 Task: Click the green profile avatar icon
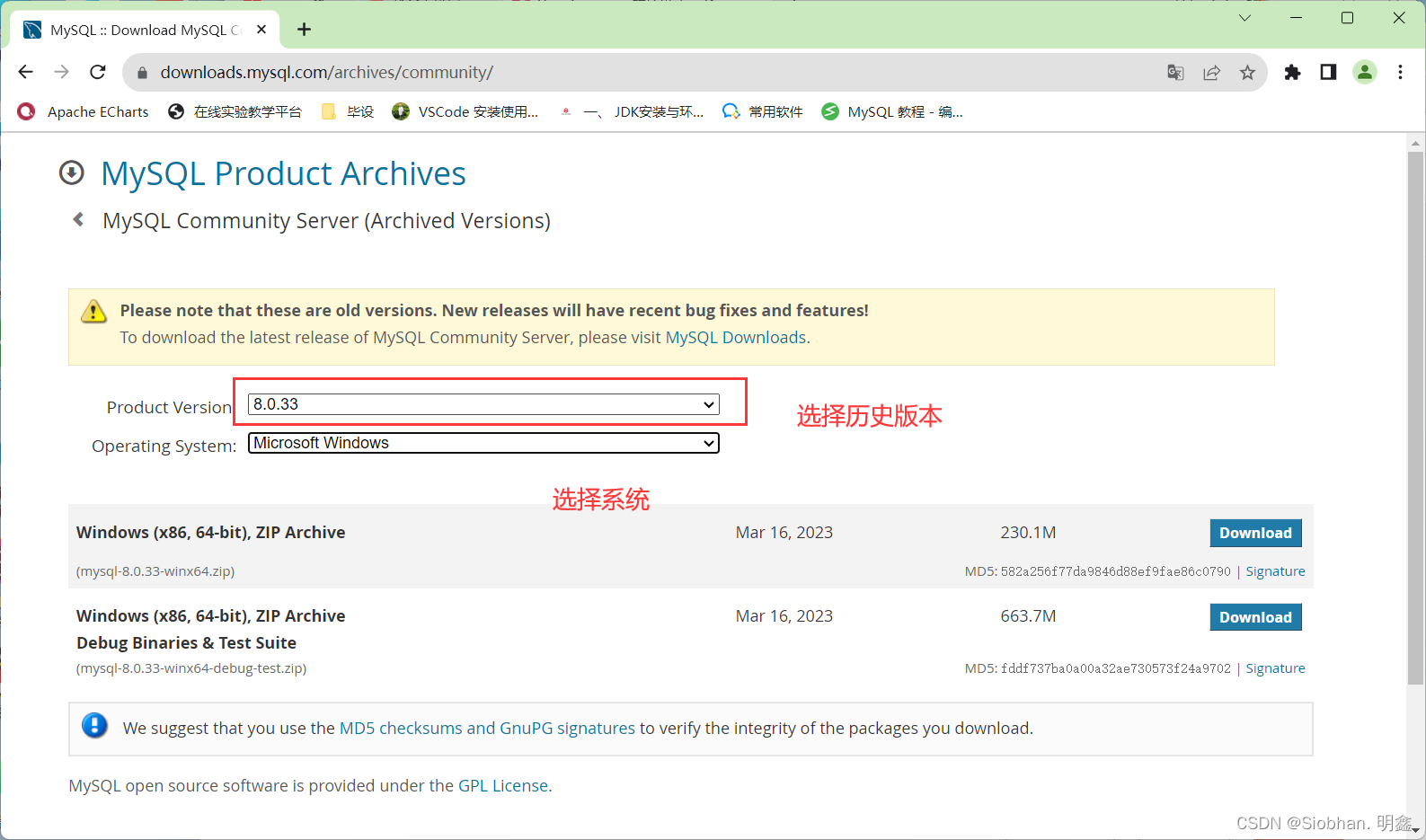[x=1364, y=72]
